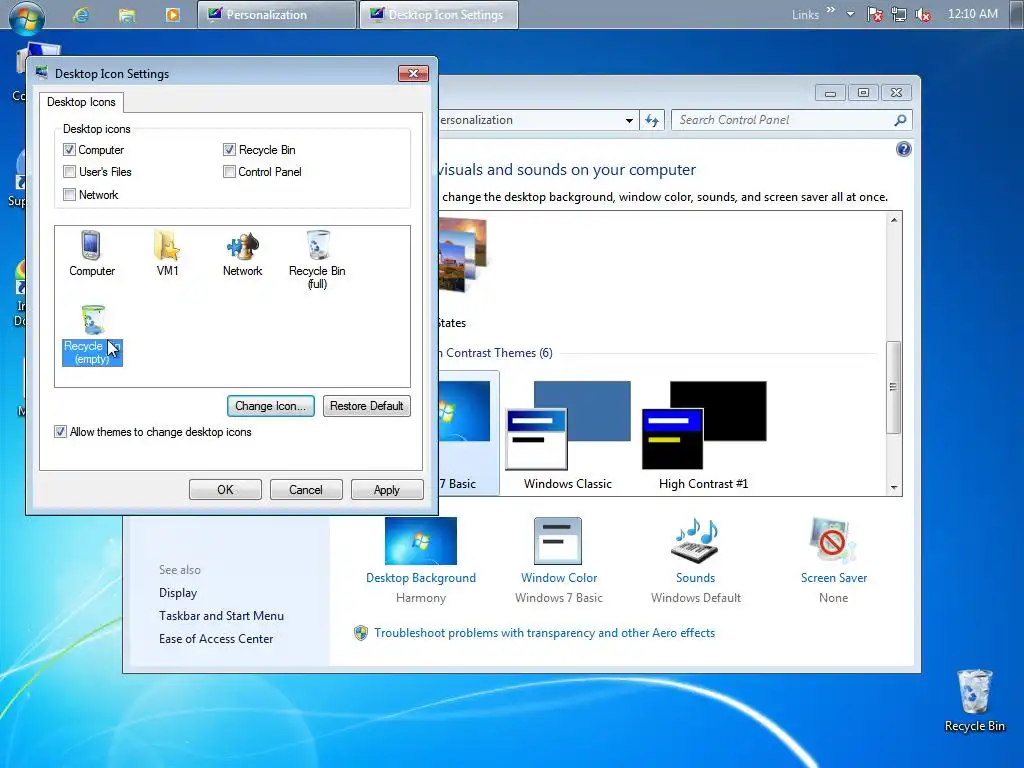Click the theme list scroll down arrow

(x=893, y=487)
